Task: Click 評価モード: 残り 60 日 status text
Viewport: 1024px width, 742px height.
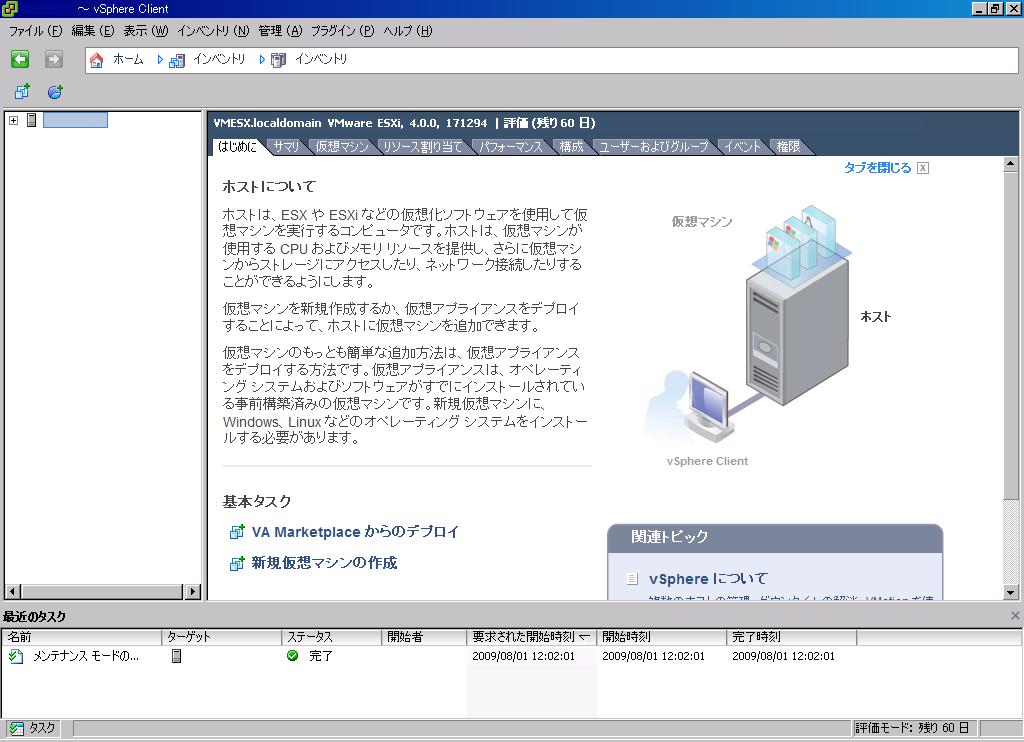Action: [x=912, y=728]
